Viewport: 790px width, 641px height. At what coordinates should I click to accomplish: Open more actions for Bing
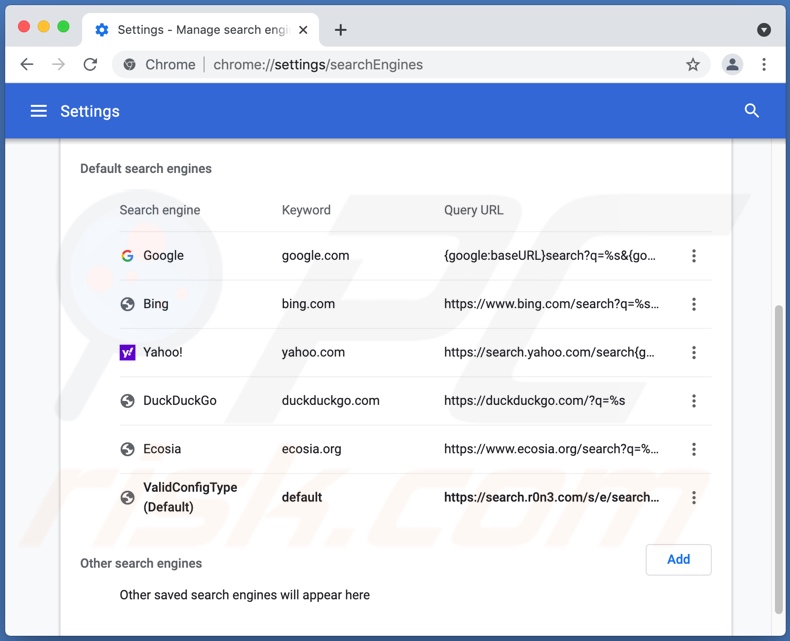pos(694,304)
